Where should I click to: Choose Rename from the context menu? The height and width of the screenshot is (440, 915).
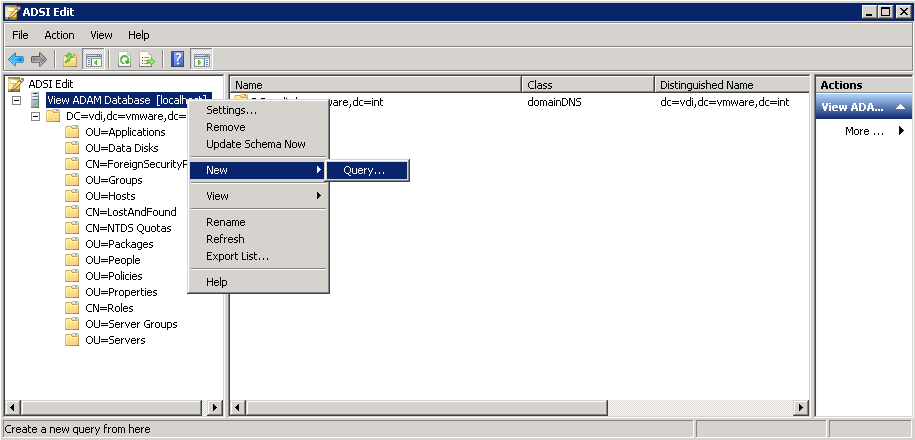(259, 222)
